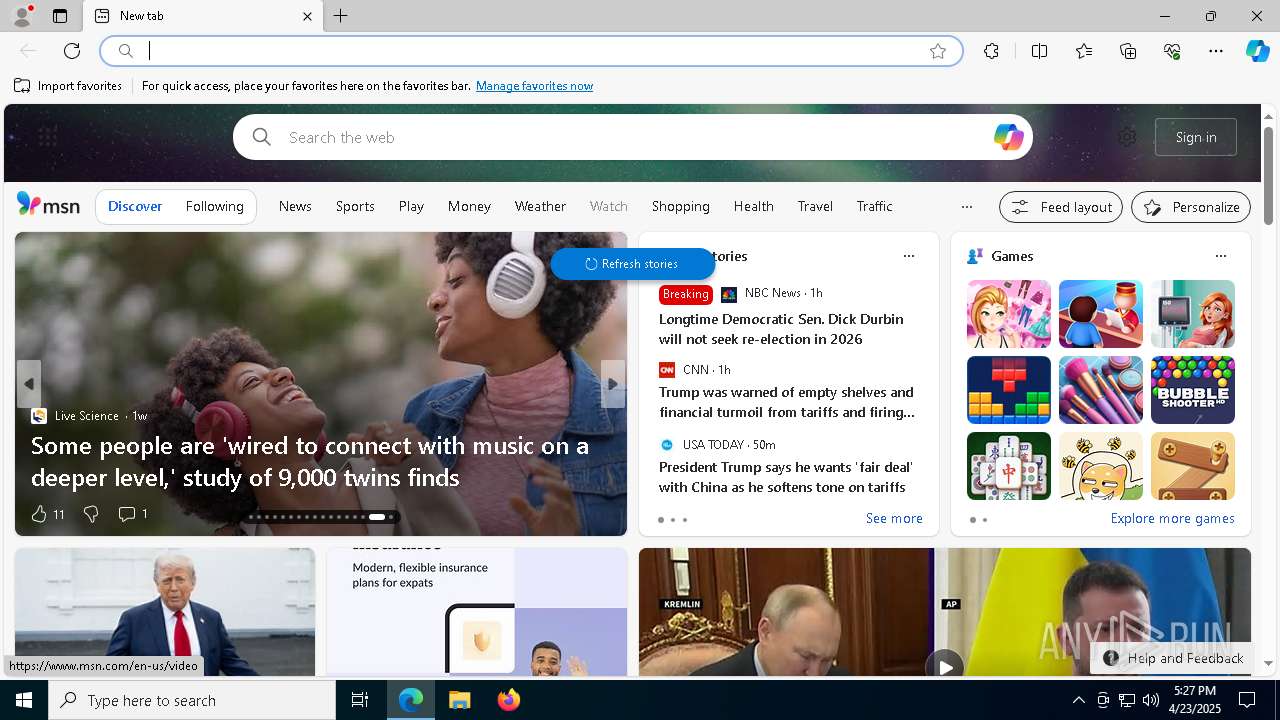This screenshot has width=1280, height=720.
Task: Open the Feed layout options
Action: 1061,207
